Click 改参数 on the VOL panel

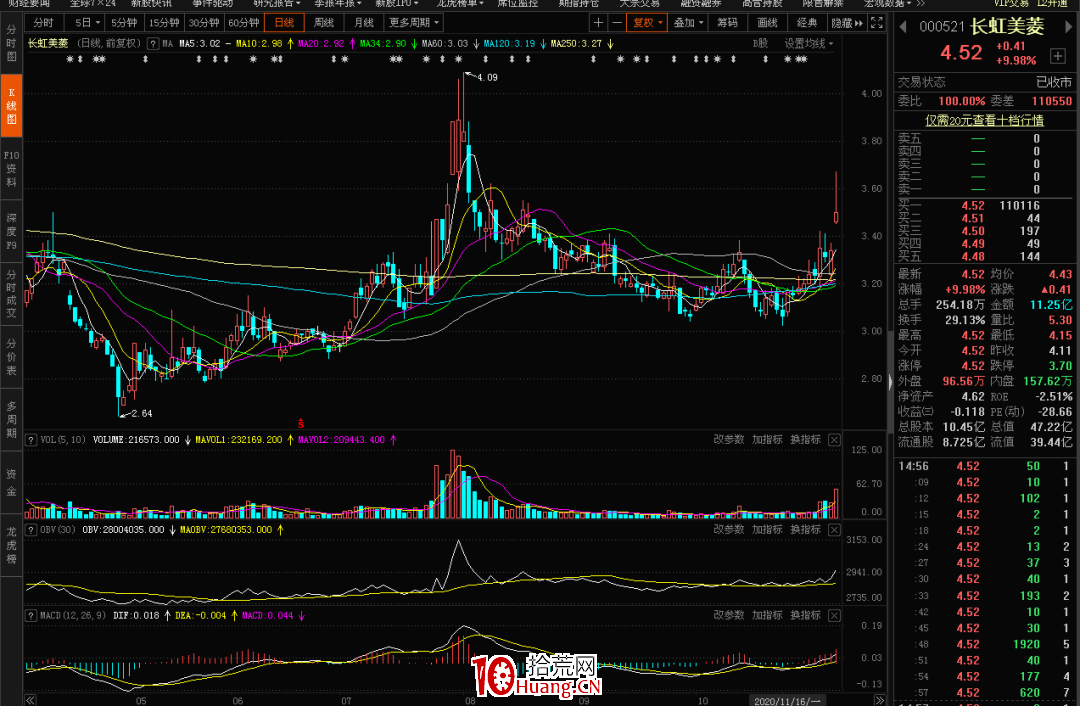tap(728, 439)
